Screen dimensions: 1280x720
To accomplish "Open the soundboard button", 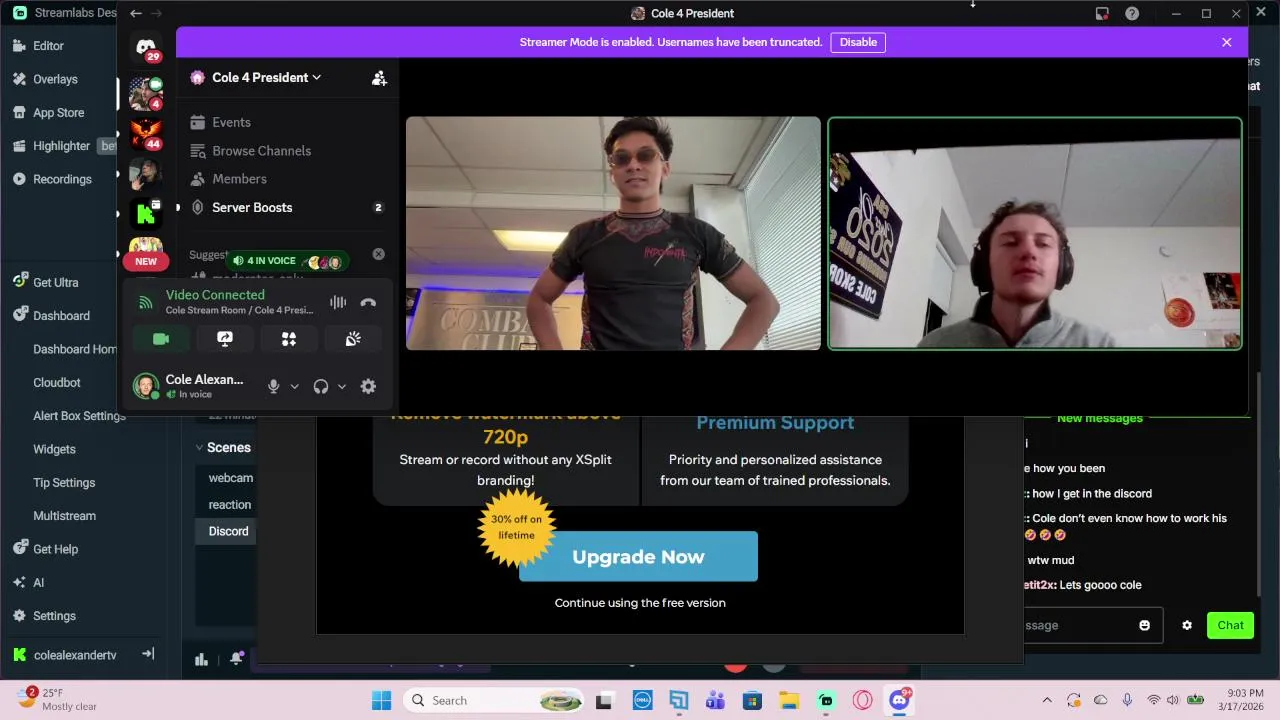I will (353, 340).
